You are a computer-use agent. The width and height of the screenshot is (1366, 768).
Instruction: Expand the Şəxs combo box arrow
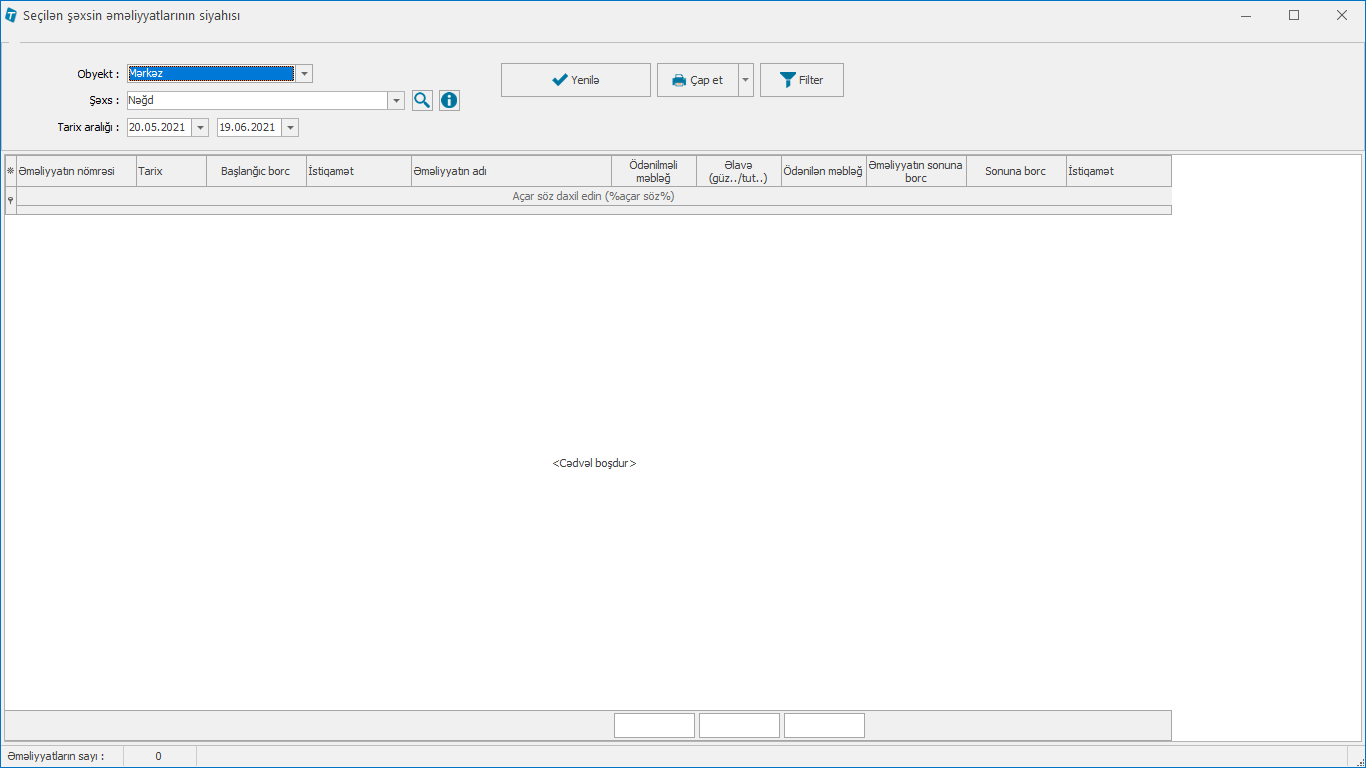pos(396,100)
